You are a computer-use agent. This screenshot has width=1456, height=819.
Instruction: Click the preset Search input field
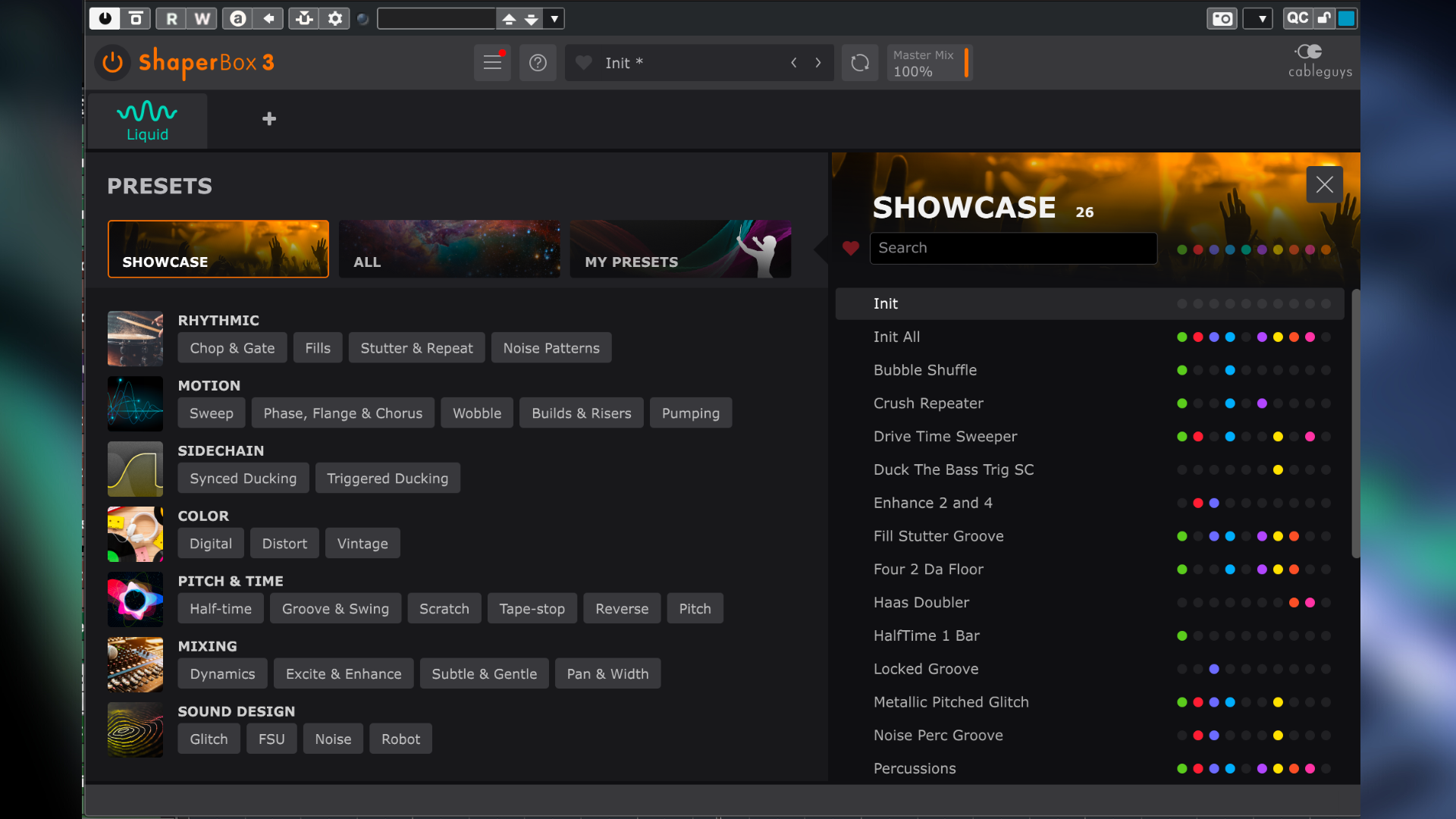(1013, 248)
